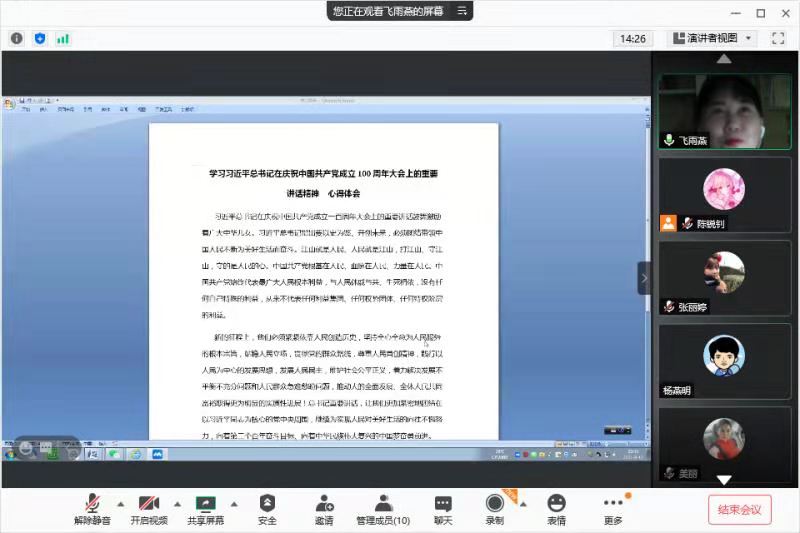Viewport: 800px width, 533px height.
Task: Start sharing with 共享屏幕 icon
Action: point(206,503)
